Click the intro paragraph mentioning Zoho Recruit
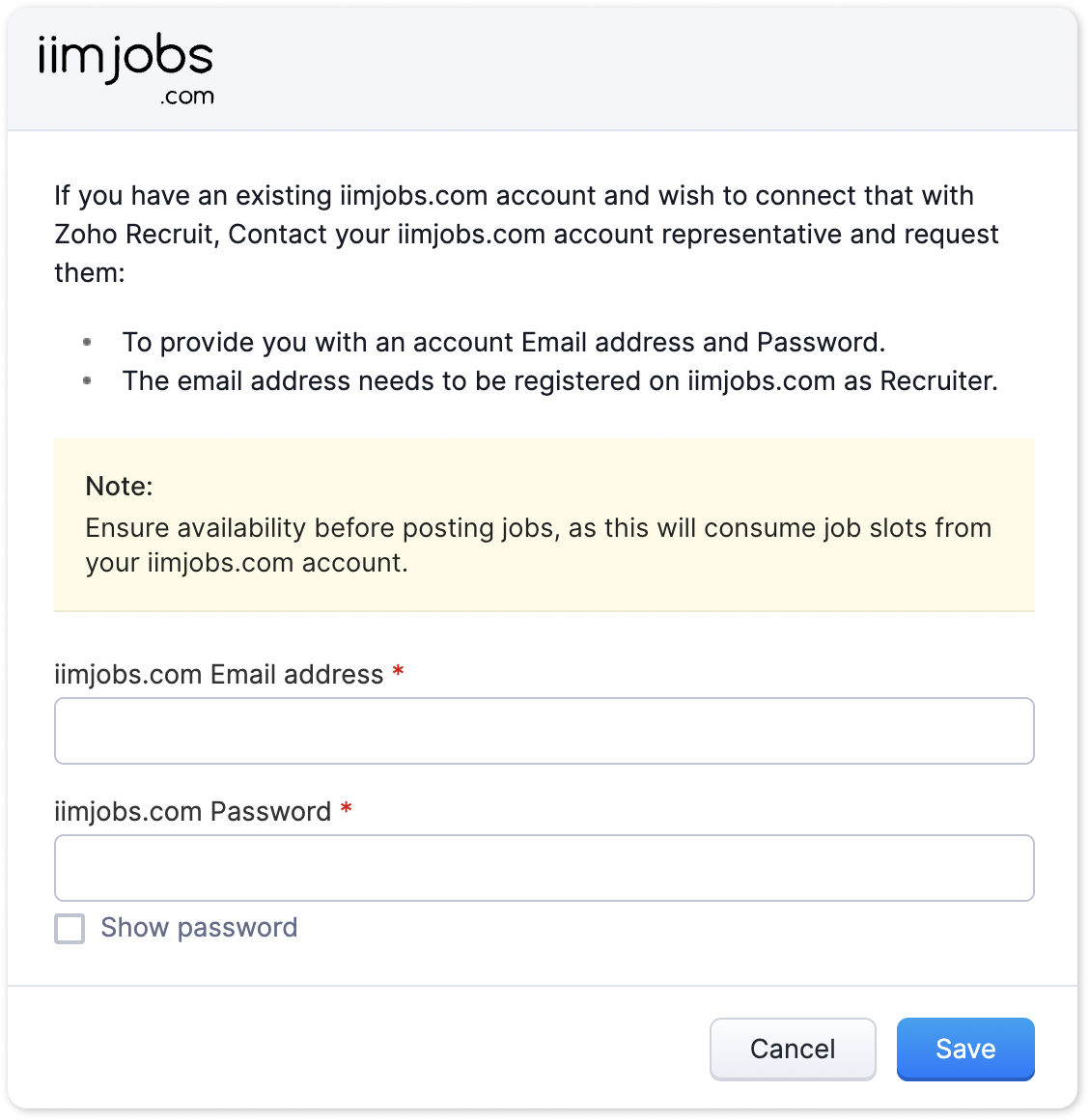Screen dimensions: 1089x1120 [x=525, y=234]
